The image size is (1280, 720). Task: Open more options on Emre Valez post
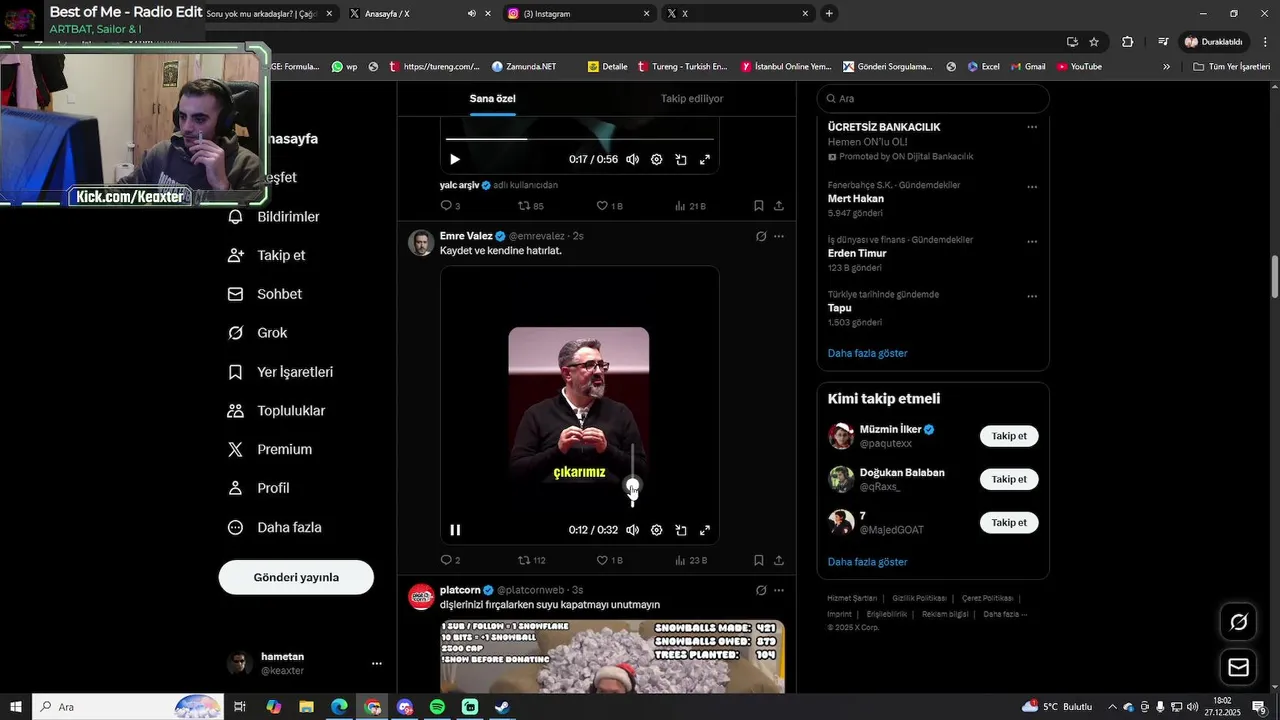779,237
